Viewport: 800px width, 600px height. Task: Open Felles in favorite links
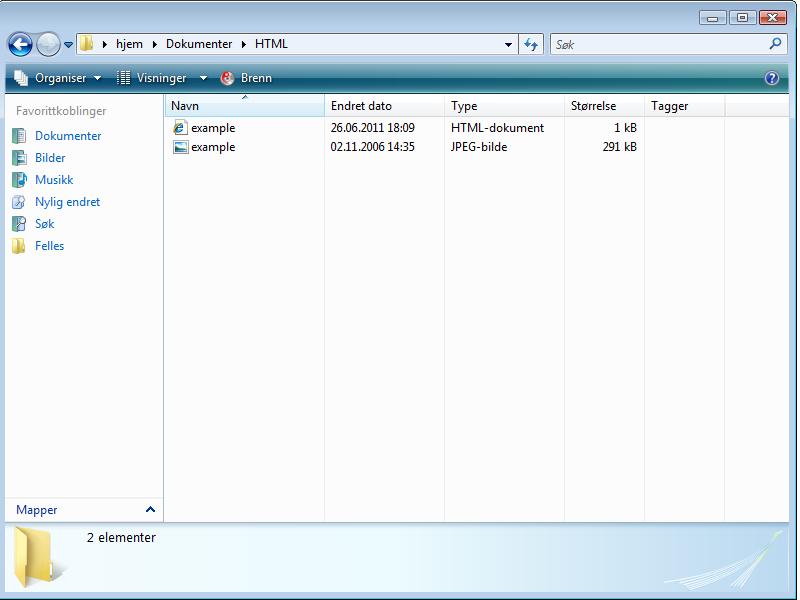[x=49, y=245]
